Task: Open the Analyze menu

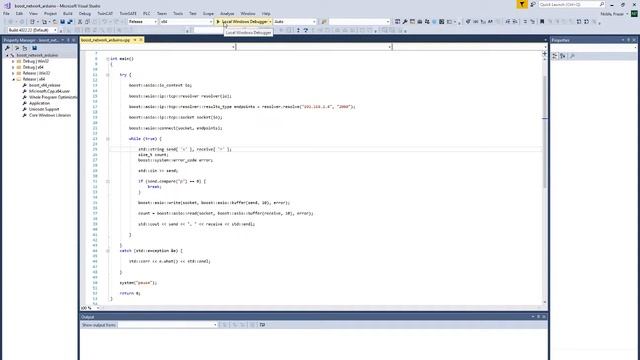Action: point(227,13)
